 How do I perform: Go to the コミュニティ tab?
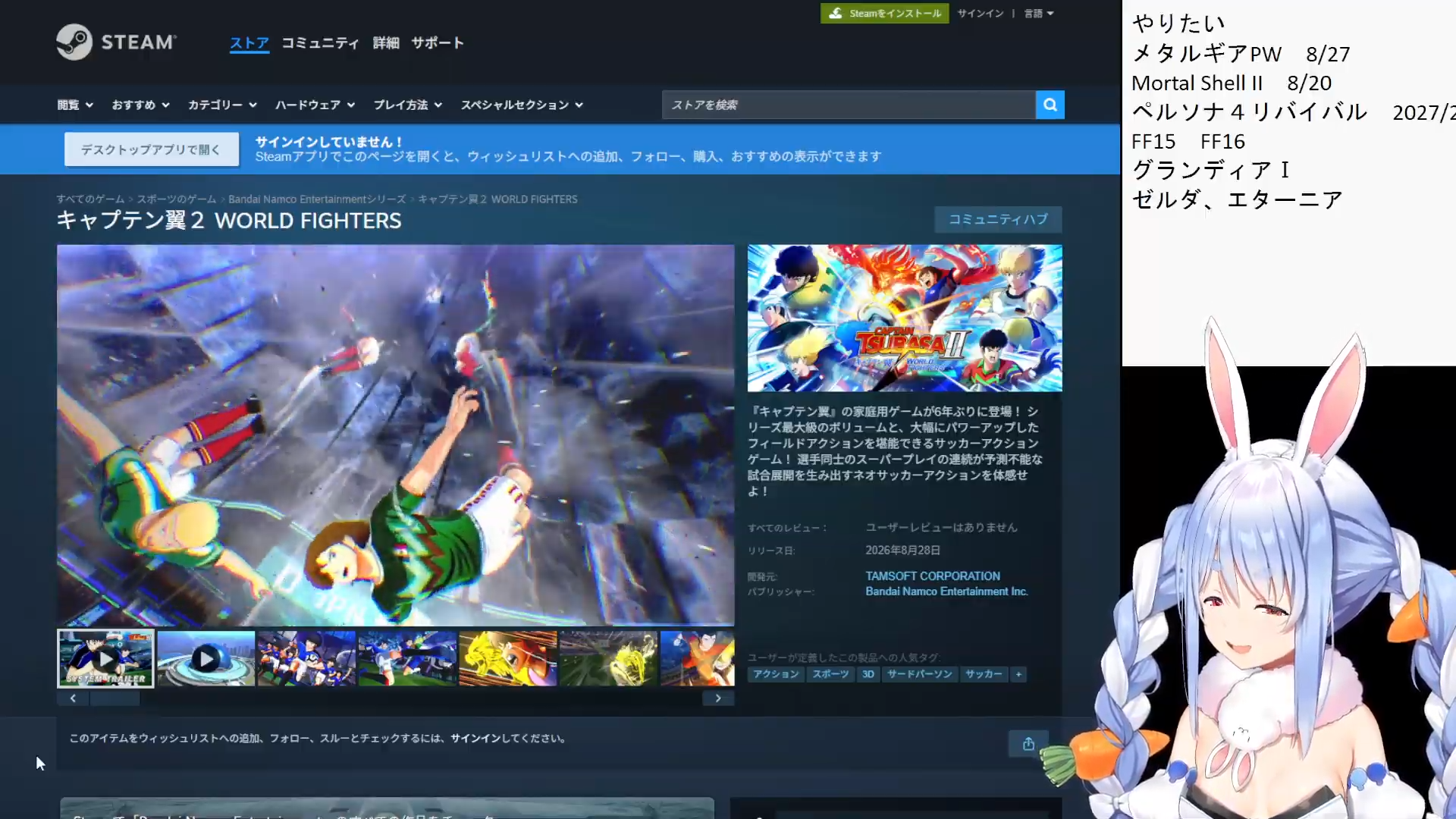pos(320,43)
